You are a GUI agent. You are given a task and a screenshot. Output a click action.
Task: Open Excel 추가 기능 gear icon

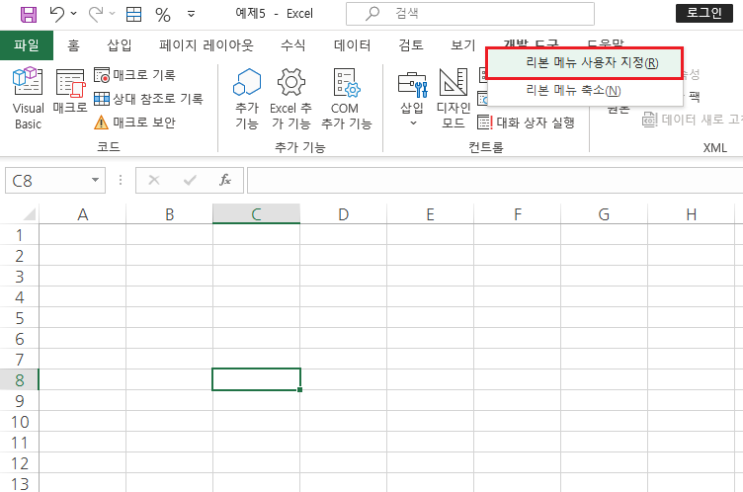pyautogui.click(x=291, y=99)
